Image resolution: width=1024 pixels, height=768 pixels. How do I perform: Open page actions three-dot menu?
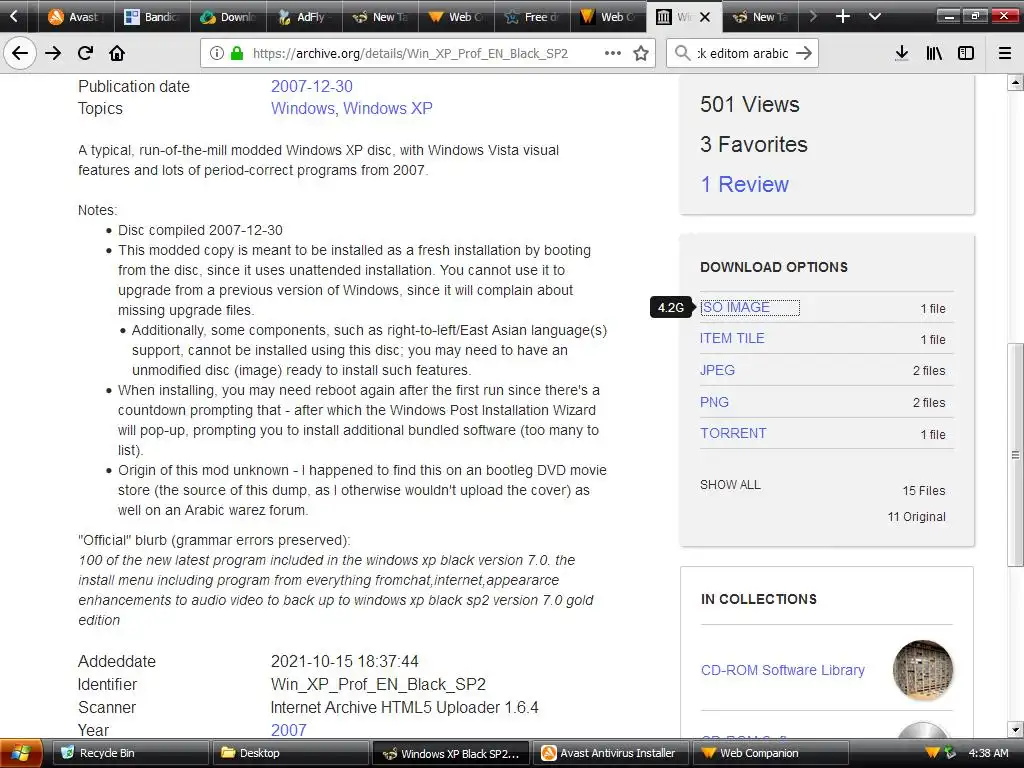click(613, 54)
